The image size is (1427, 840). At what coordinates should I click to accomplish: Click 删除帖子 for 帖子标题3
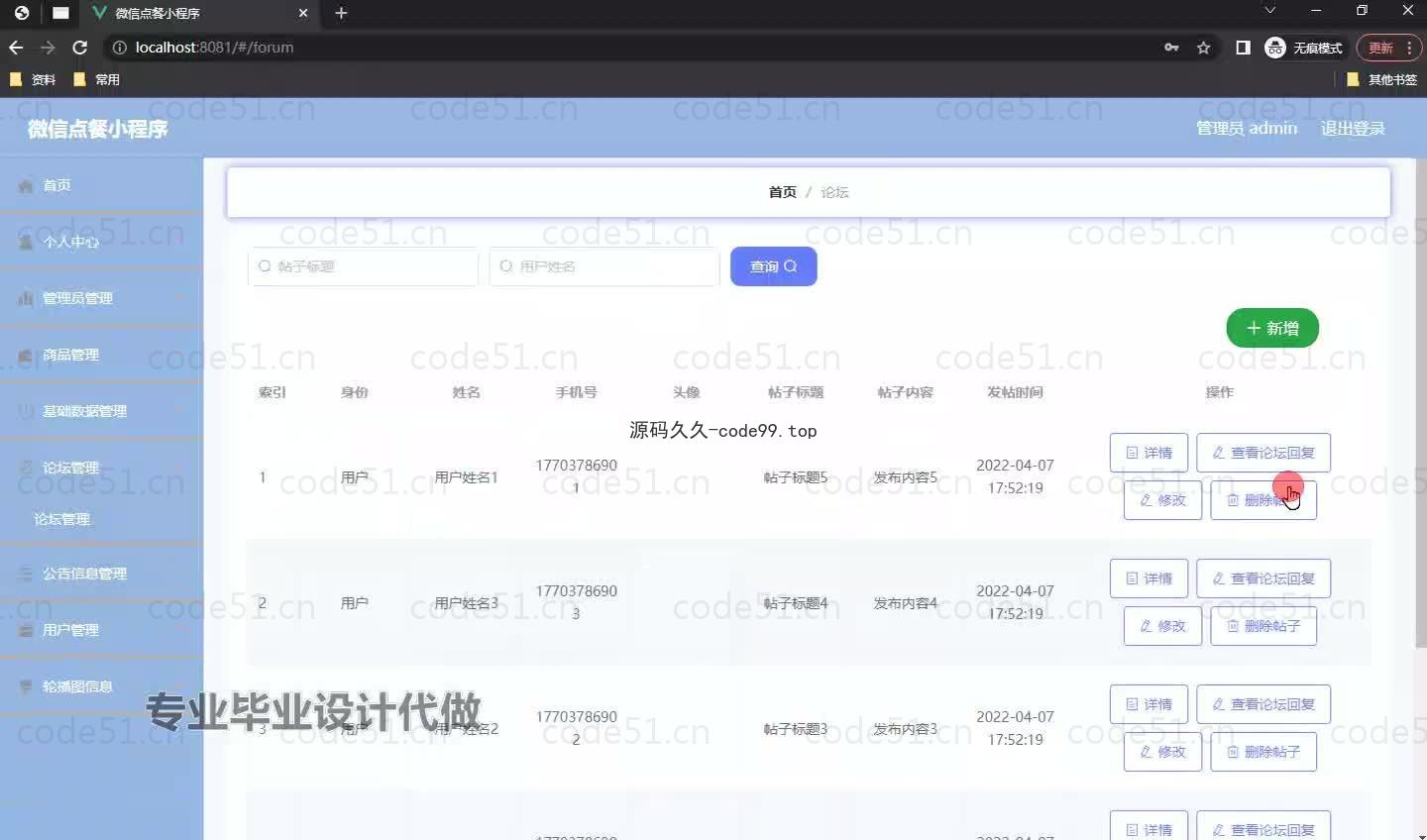(x=1263, y=752)
